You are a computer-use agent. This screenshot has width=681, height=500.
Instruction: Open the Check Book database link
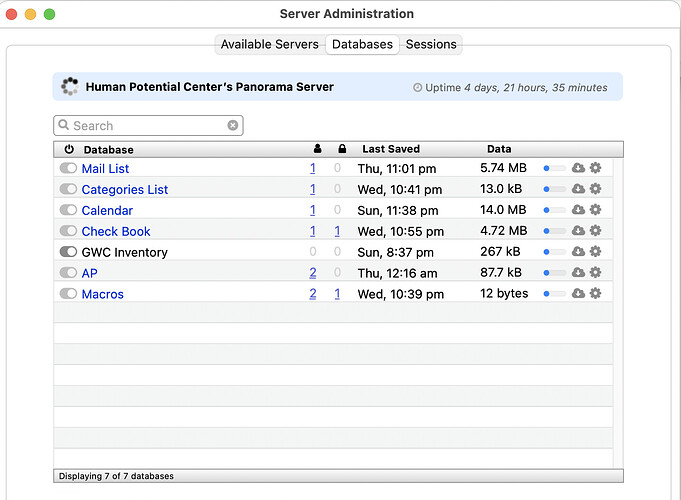click(x=116, y=231)
